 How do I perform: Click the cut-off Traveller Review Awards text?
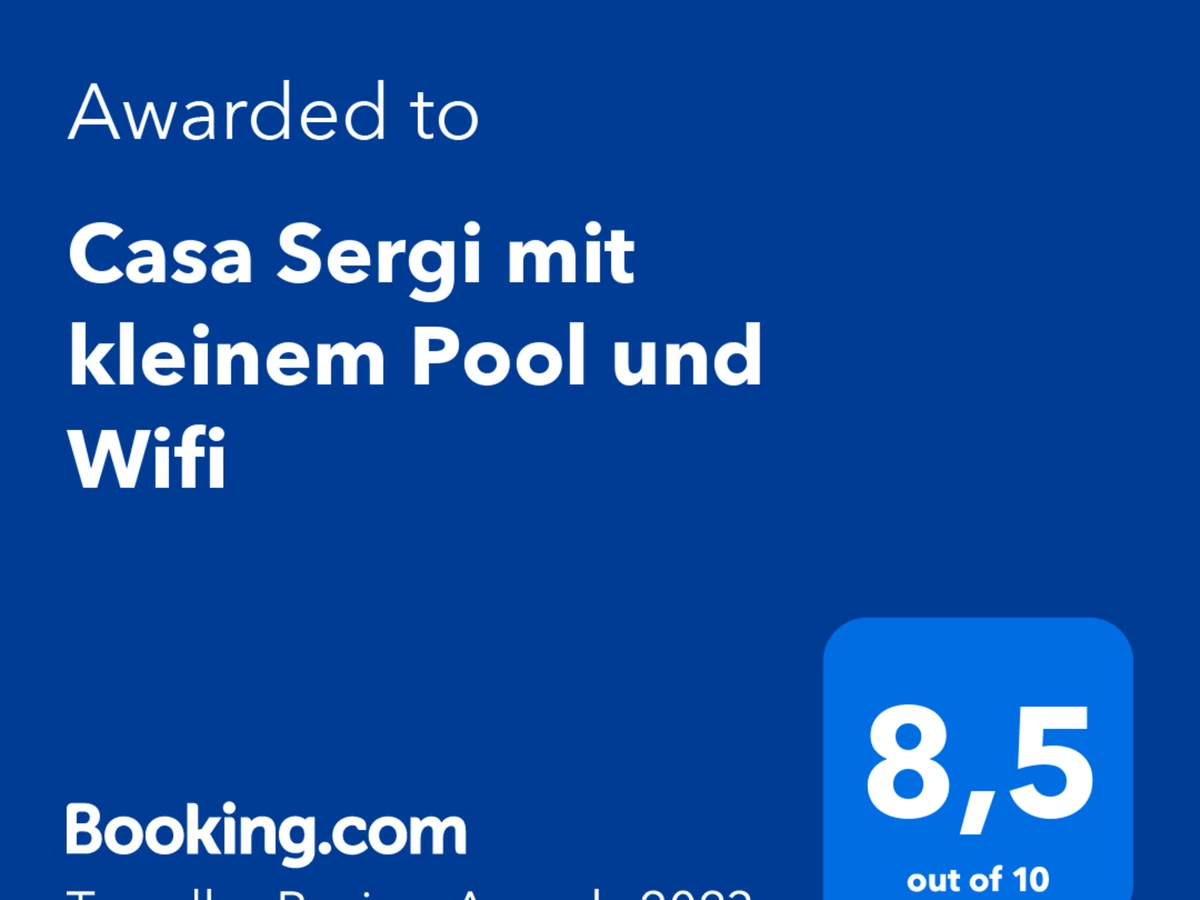click(x=408, y=892)
